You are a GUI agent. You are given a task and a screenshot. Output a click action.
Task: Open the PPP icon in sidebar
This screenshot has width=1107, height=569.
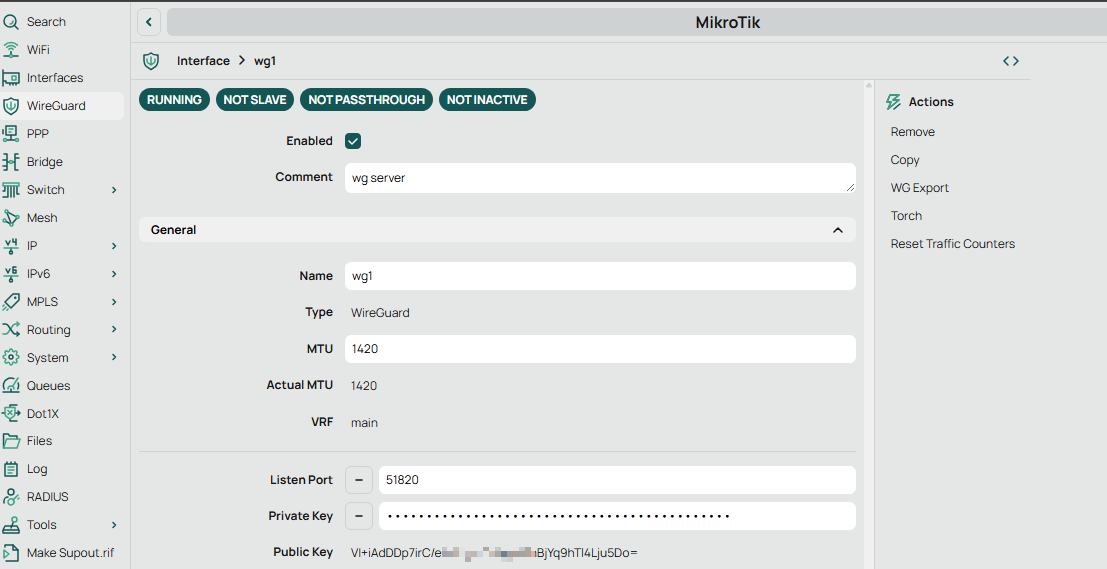pyautogui.click(x=11, y=133)
